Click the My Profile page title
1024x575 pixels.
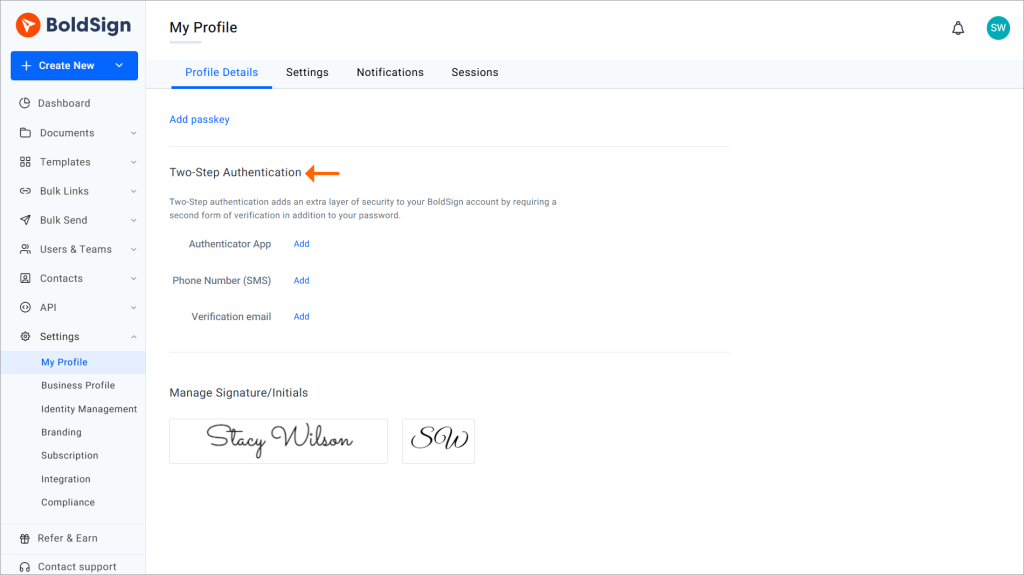[x=203, y=27]
